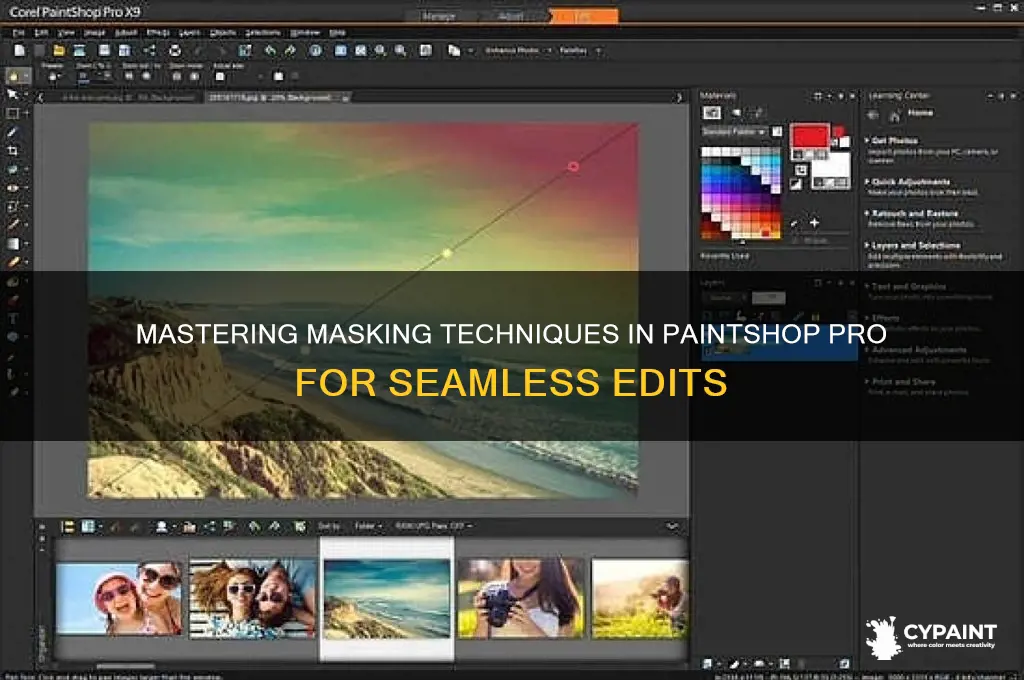Switch to the Manage workspace tab
The image size is (1024, 680).
[439, 16]
